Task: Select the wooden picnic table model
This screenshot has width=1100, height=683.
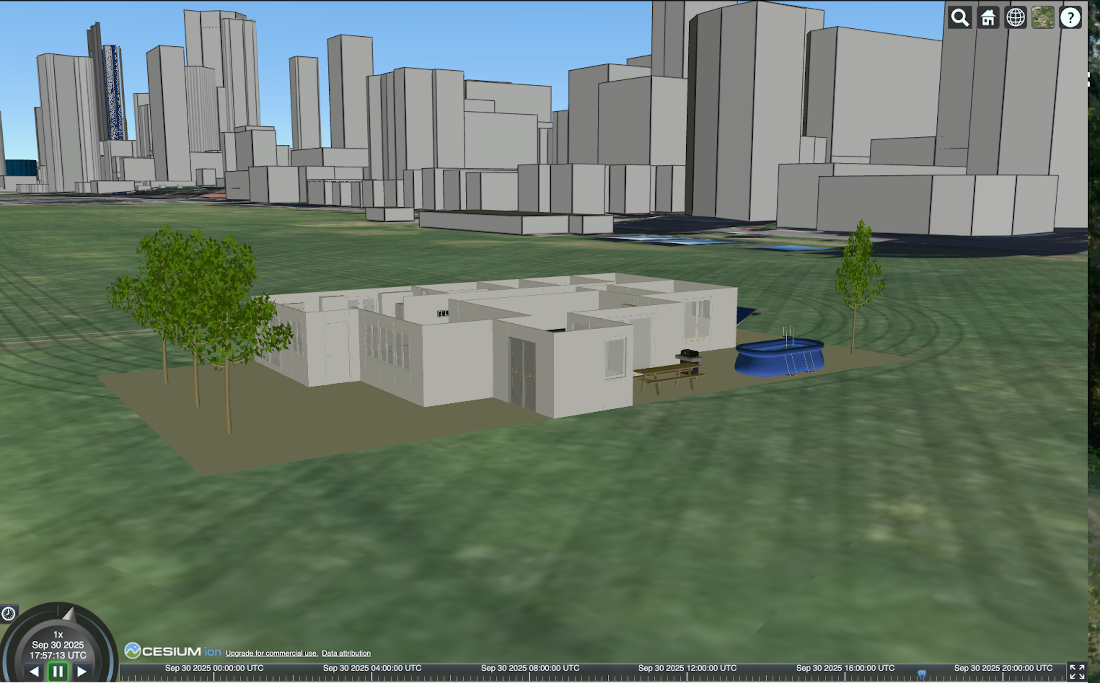Action: tap(667, 379)
